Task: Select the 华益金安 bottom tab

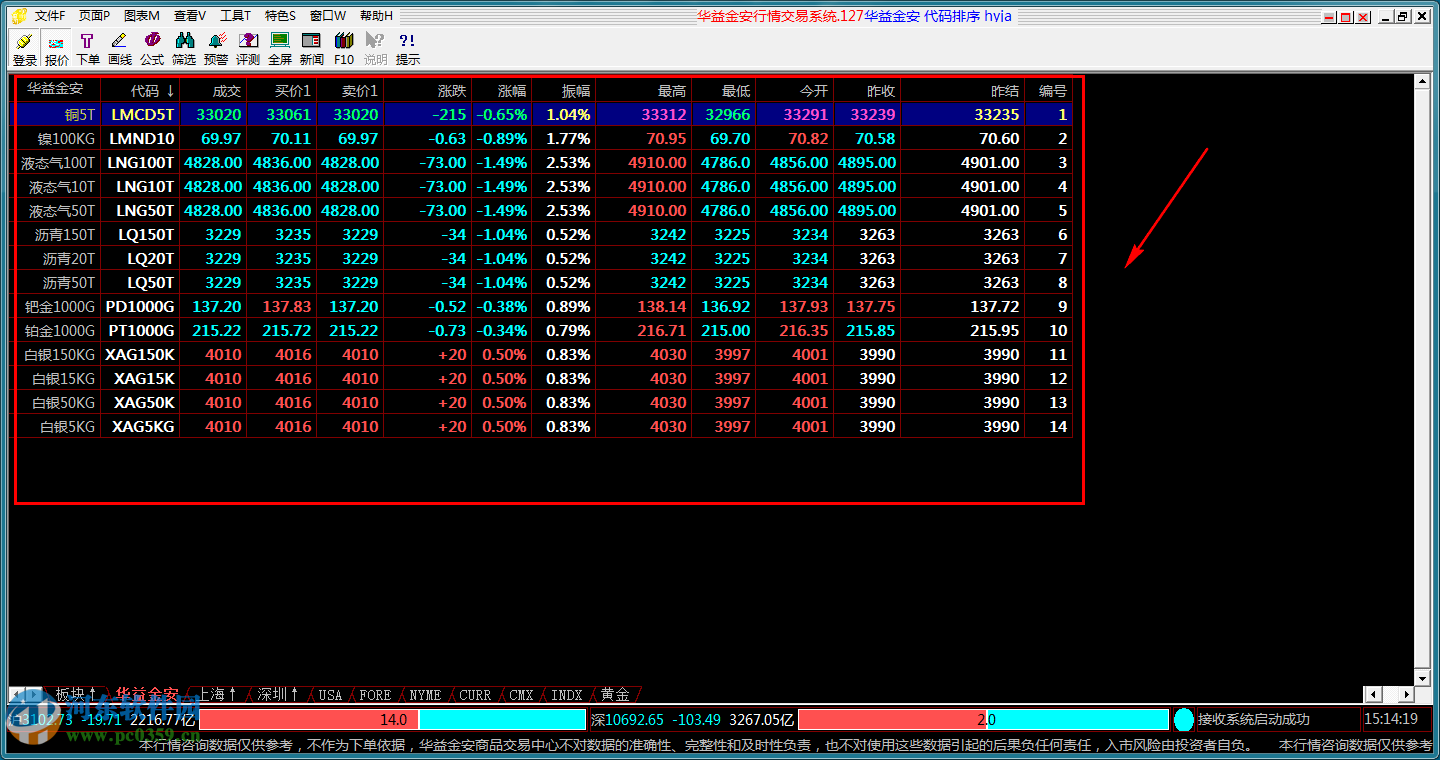Action: [146, 694]
